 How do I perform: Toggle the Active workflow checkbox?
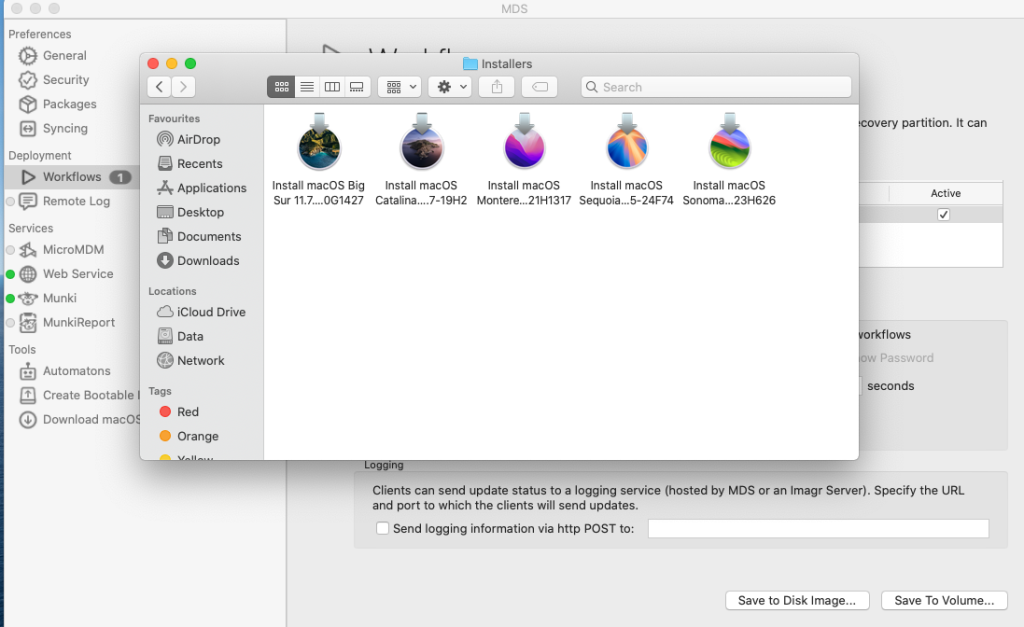coord(943,214)
